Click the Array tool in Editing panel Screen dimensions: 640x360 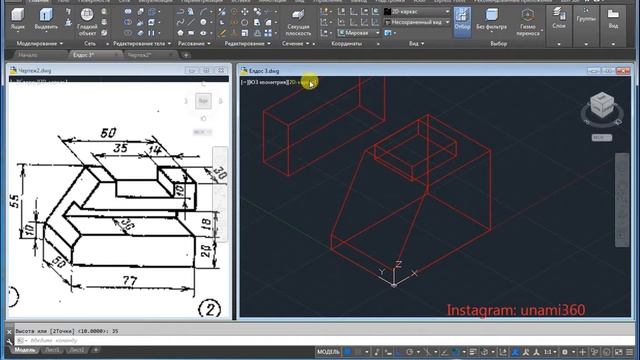tap(268, 33)
